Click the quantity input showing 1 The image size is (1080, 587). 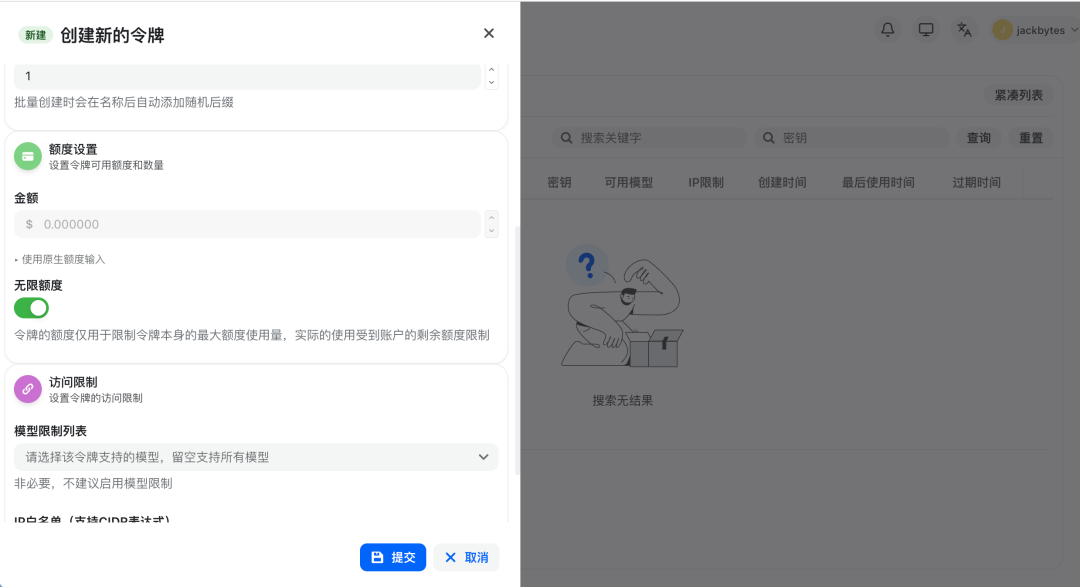point(247,76)
